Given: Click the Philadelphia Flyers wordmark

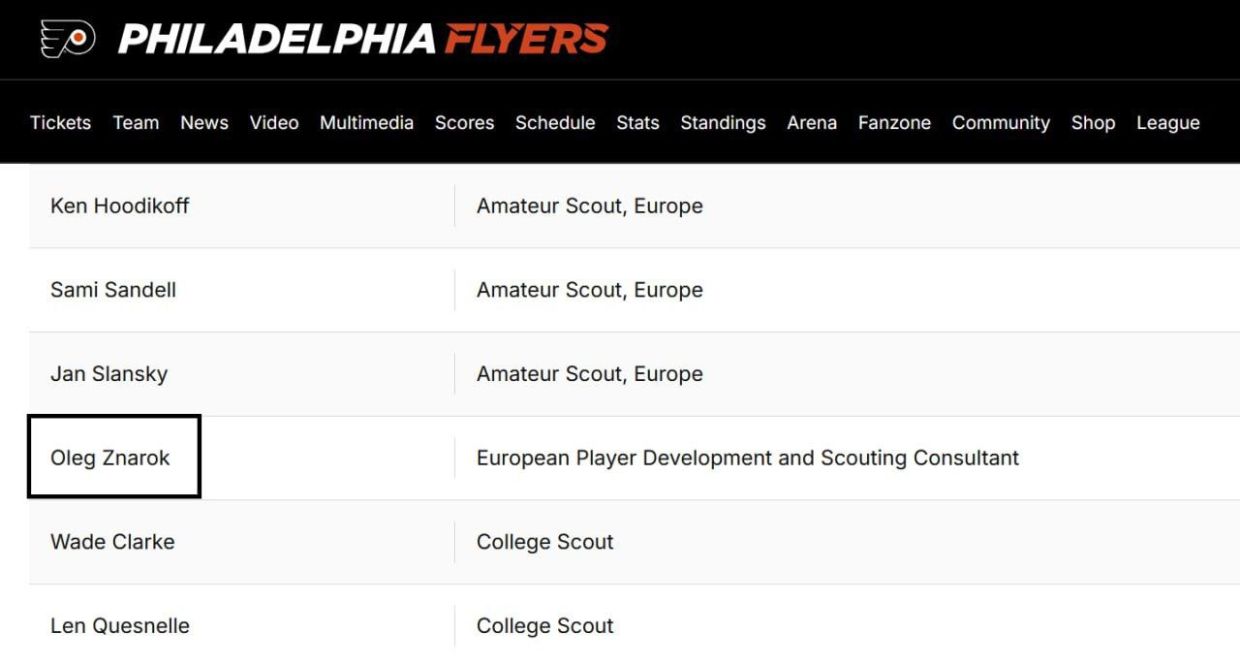Looking at the screenshot, I should point(362,39).
